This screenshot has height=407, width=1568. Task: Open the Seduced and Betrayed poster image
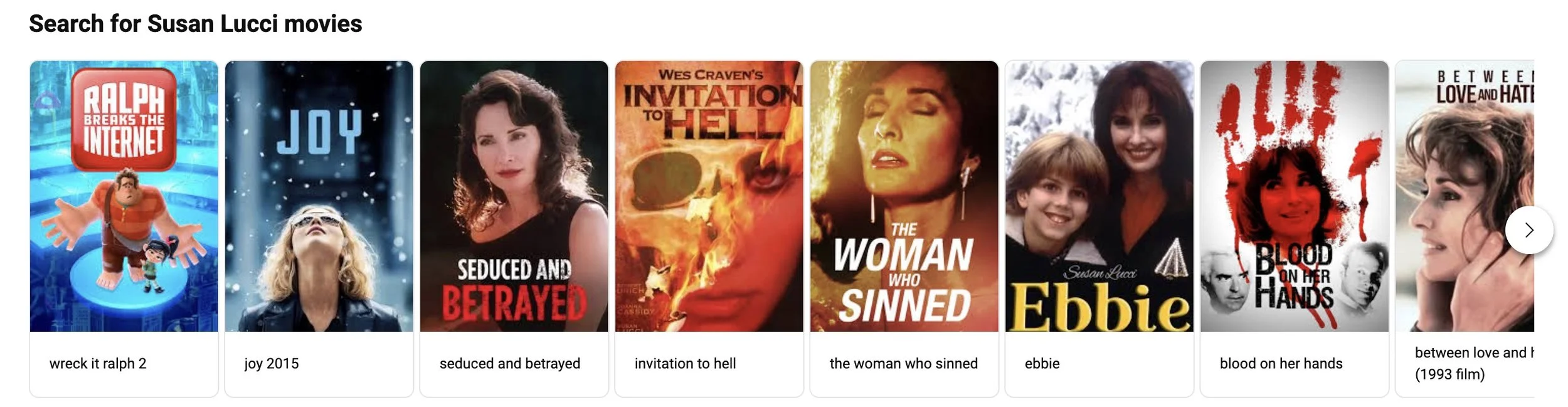pyautogui.click(x=514, y=196)
